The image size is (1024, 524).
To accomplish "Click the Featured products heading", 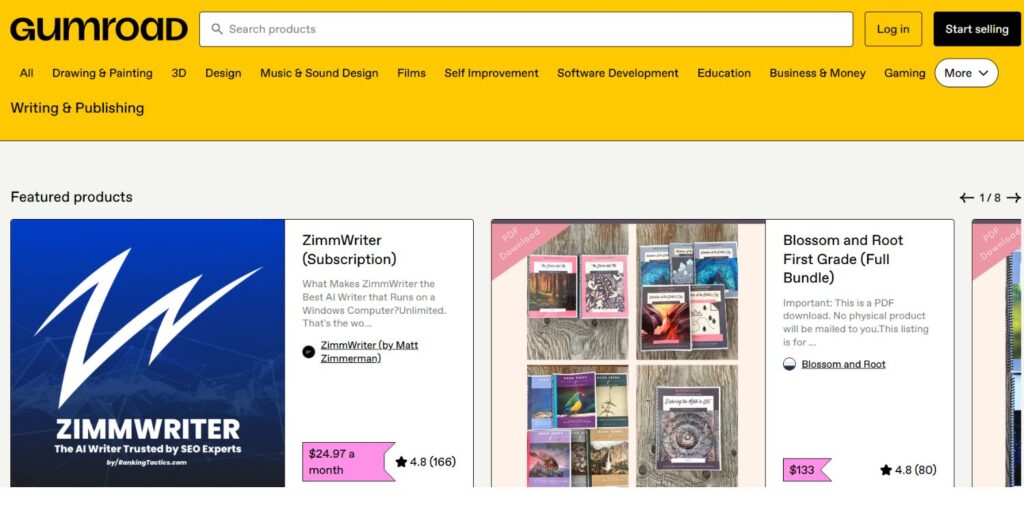I will coord(71,197).
